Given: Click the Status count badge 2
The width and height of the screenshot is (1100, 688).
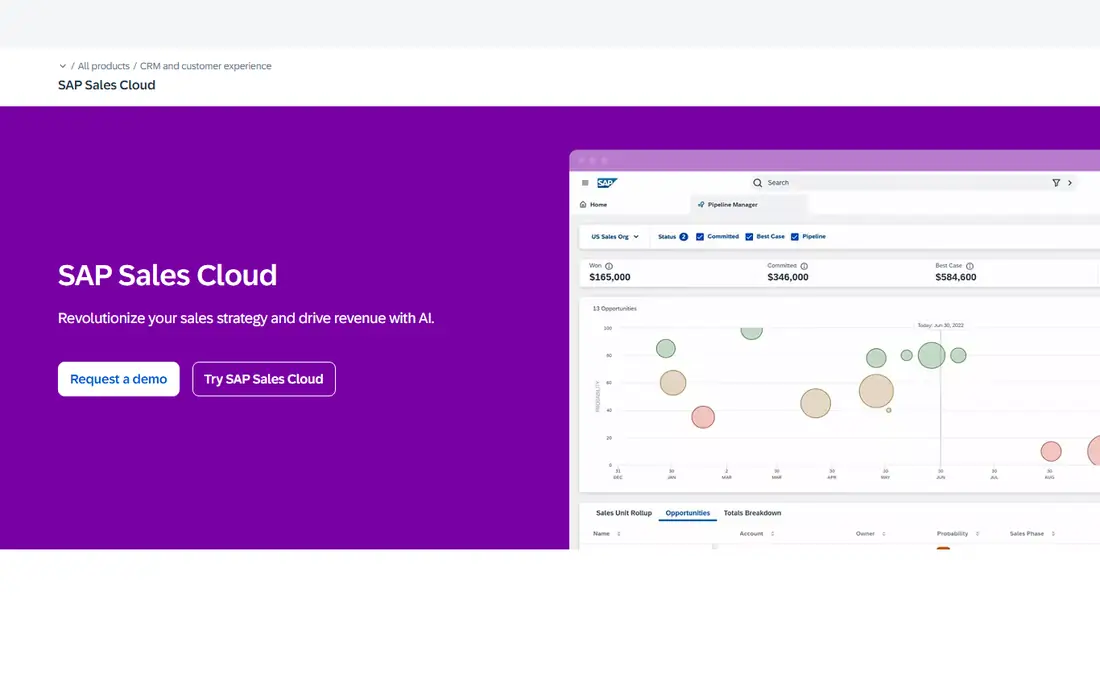Looking at the screenshot, I should pos(683,237).
